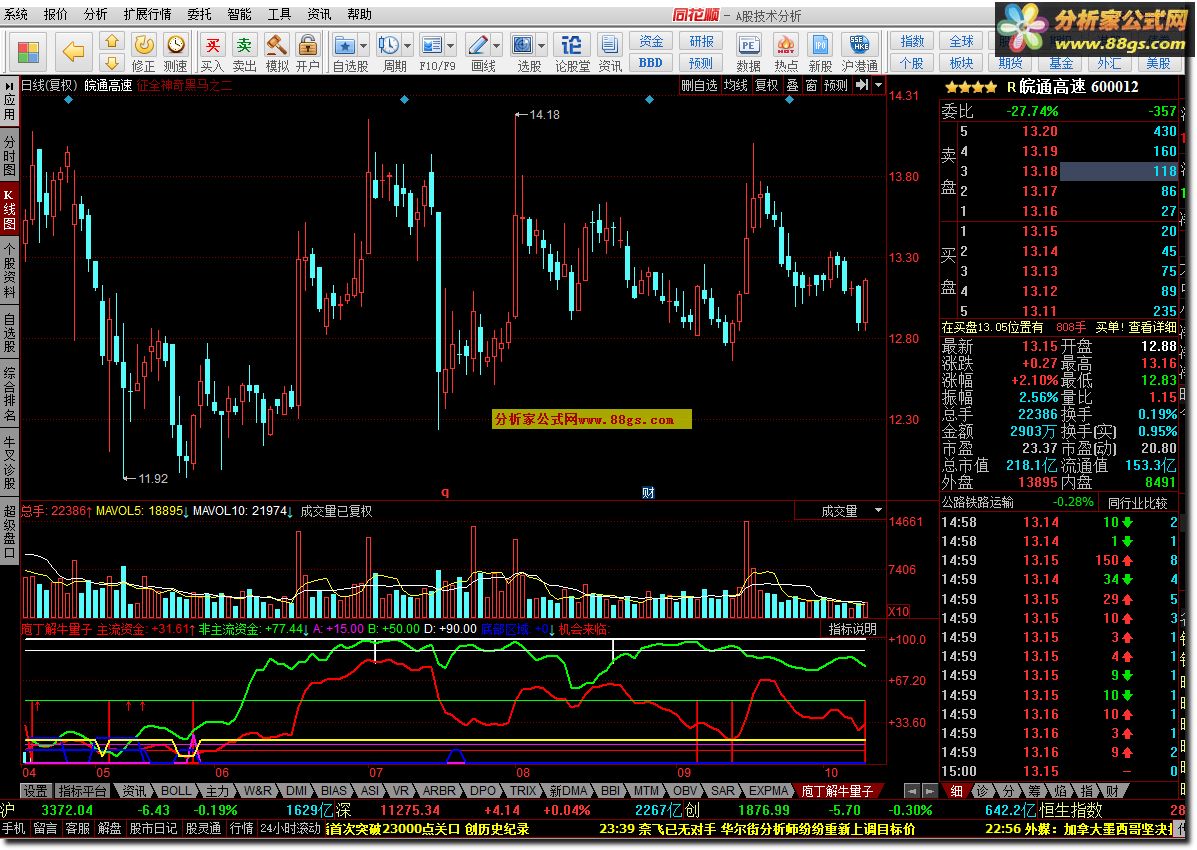Viewport: 1197px width, 850px height.
Task: Open 测速 speed test tool
Action: [x=176, y=53]
